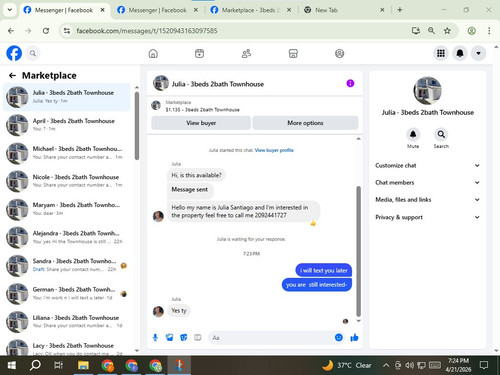
Task: Click the 'Hi, is this available?' message bubble
Action: click(196, 175)
